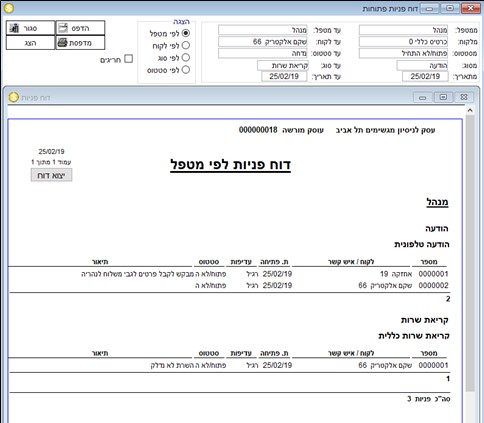The height and width of the screenshot is (423, 484).
Task: Click the report vertical scrollbar thumb
Action: click(470, 253)
